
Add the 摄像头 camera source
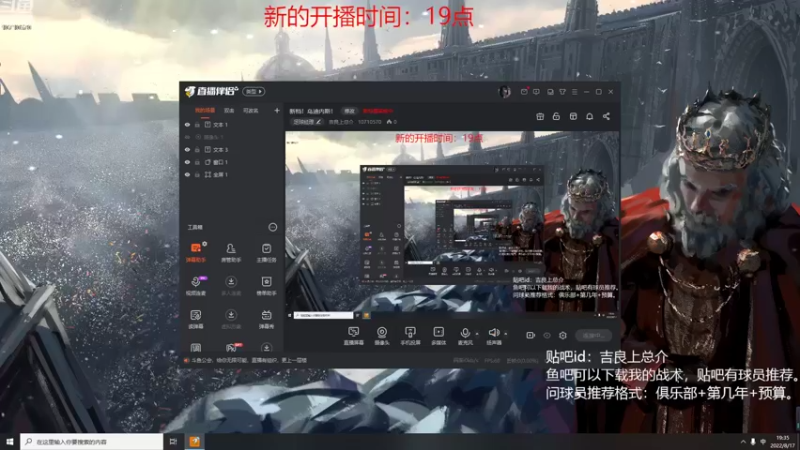tap(382, 336)
